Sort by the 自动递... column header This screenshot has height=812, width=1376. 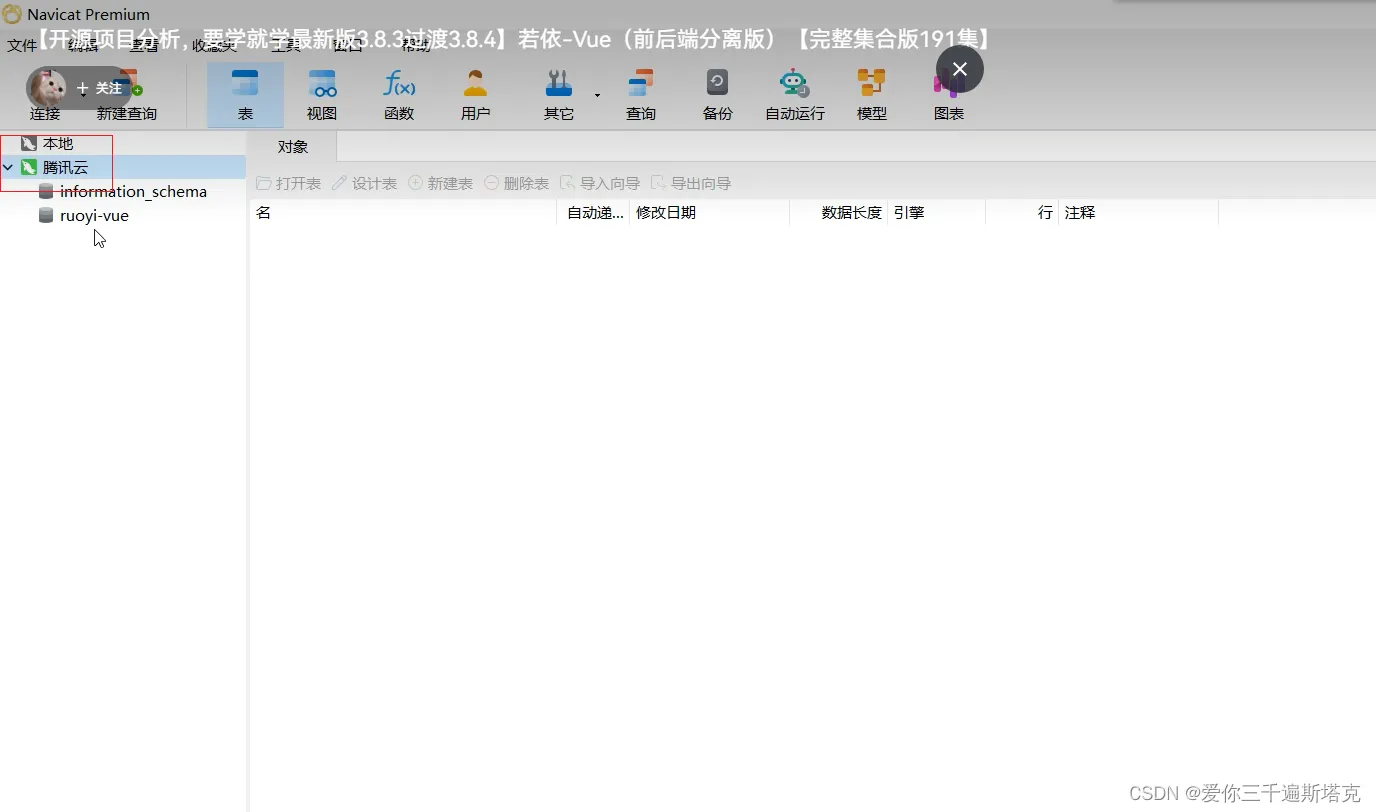pyautogui.click(x=594, y=213)
